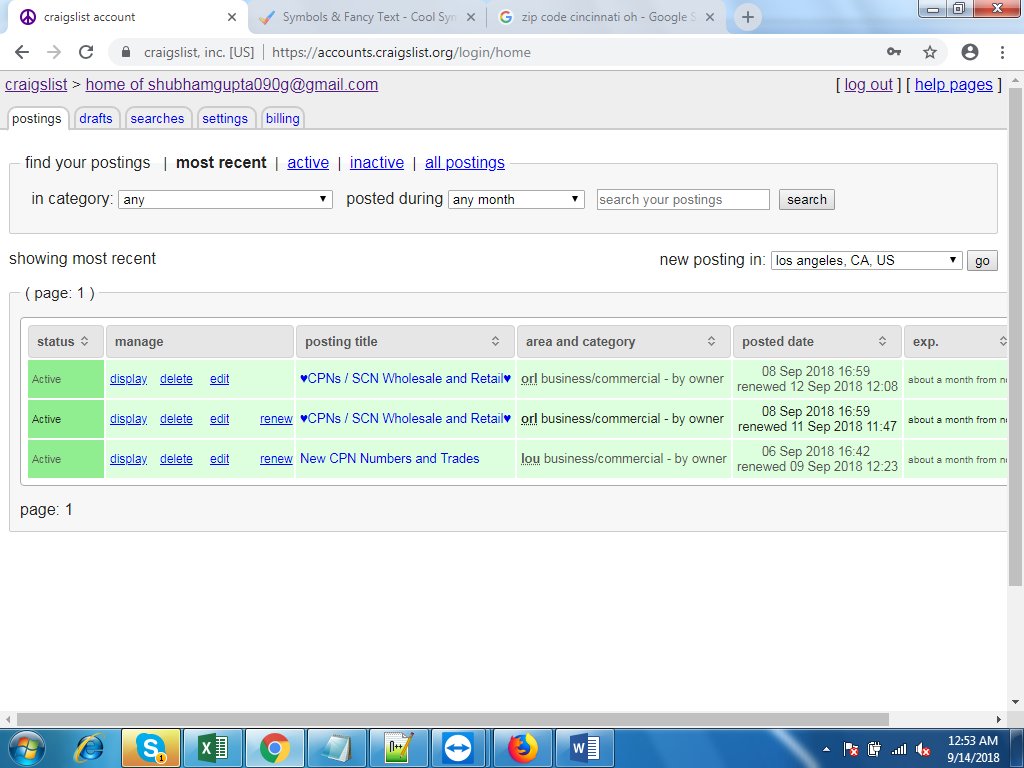The height and width of the screenshot is (768, 1024).
Task: Close the zip code cincinnati Google tab
Action: point(710,17)
